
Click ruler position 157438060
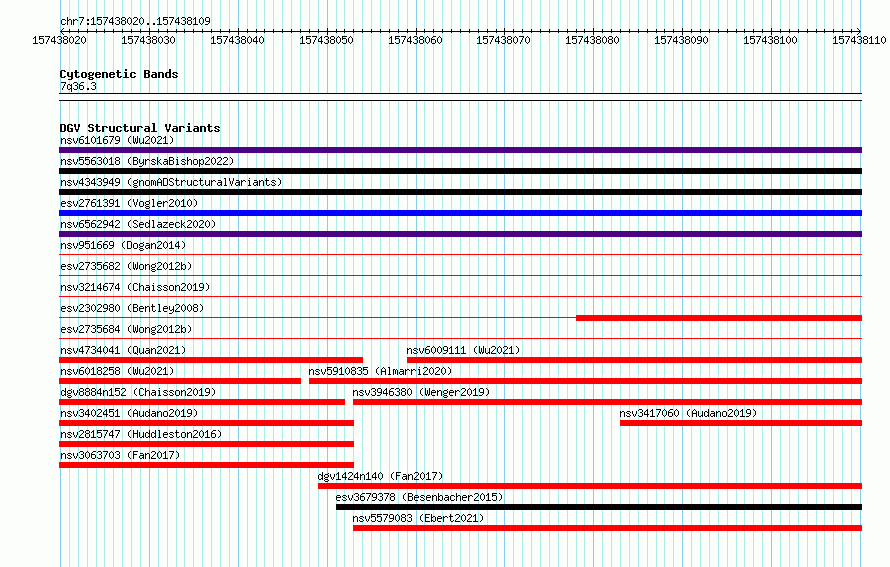415,40
